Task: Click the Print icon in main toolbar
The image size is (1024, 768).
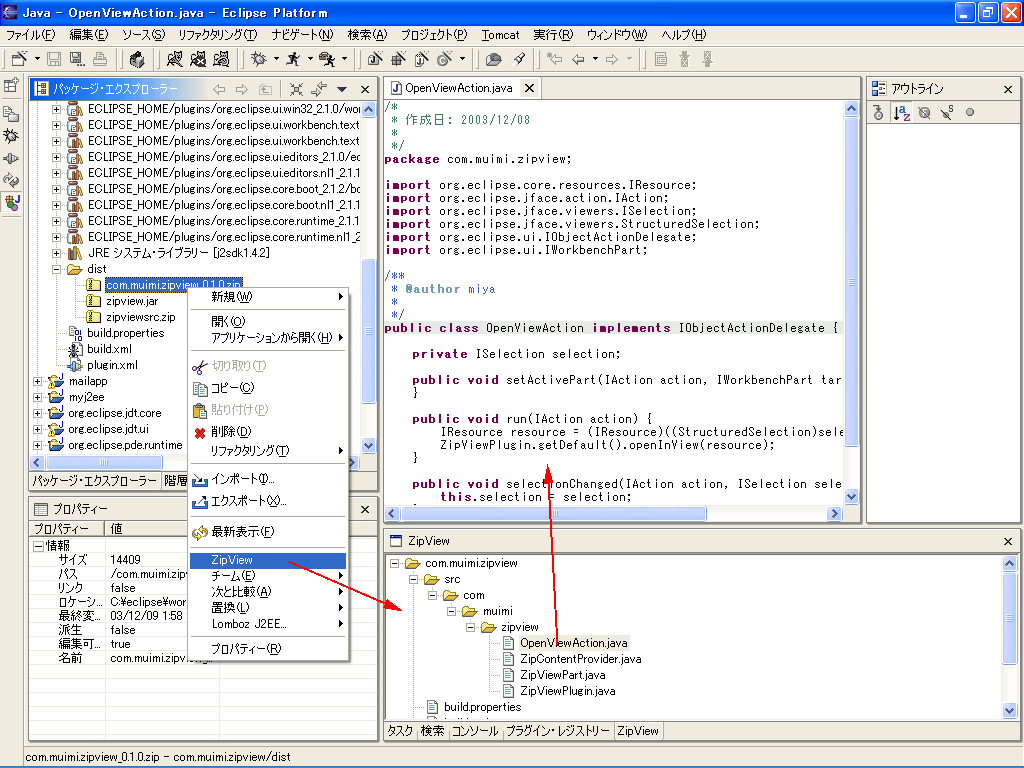Action: 101,60
